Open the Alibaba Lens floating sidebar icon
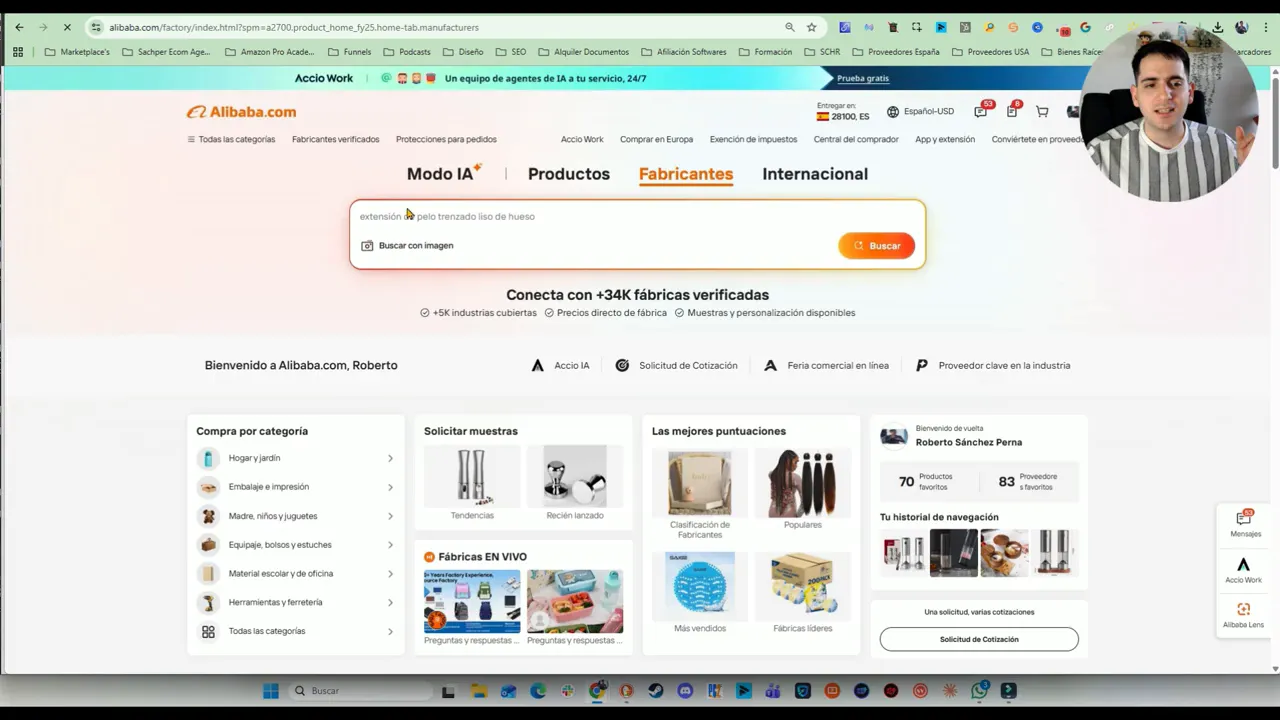Viewport: 1280px width, 720px height. [1243, 615]
